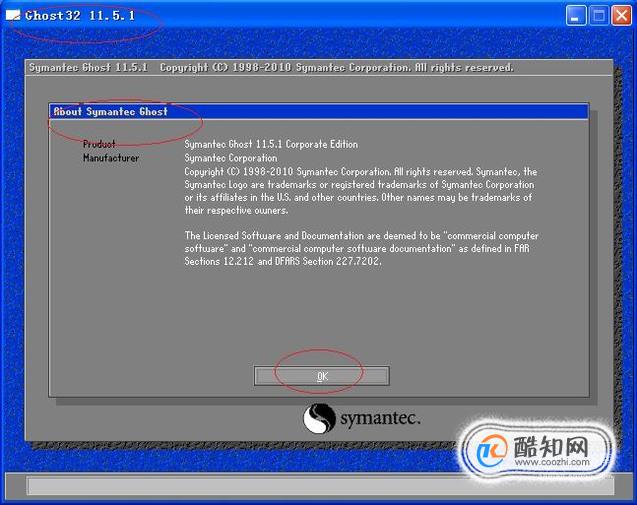Image resolution: width=637 pixels, height=505 pixels.
Task: Maximize the Ghost32 window
Action: pos(599,16)
